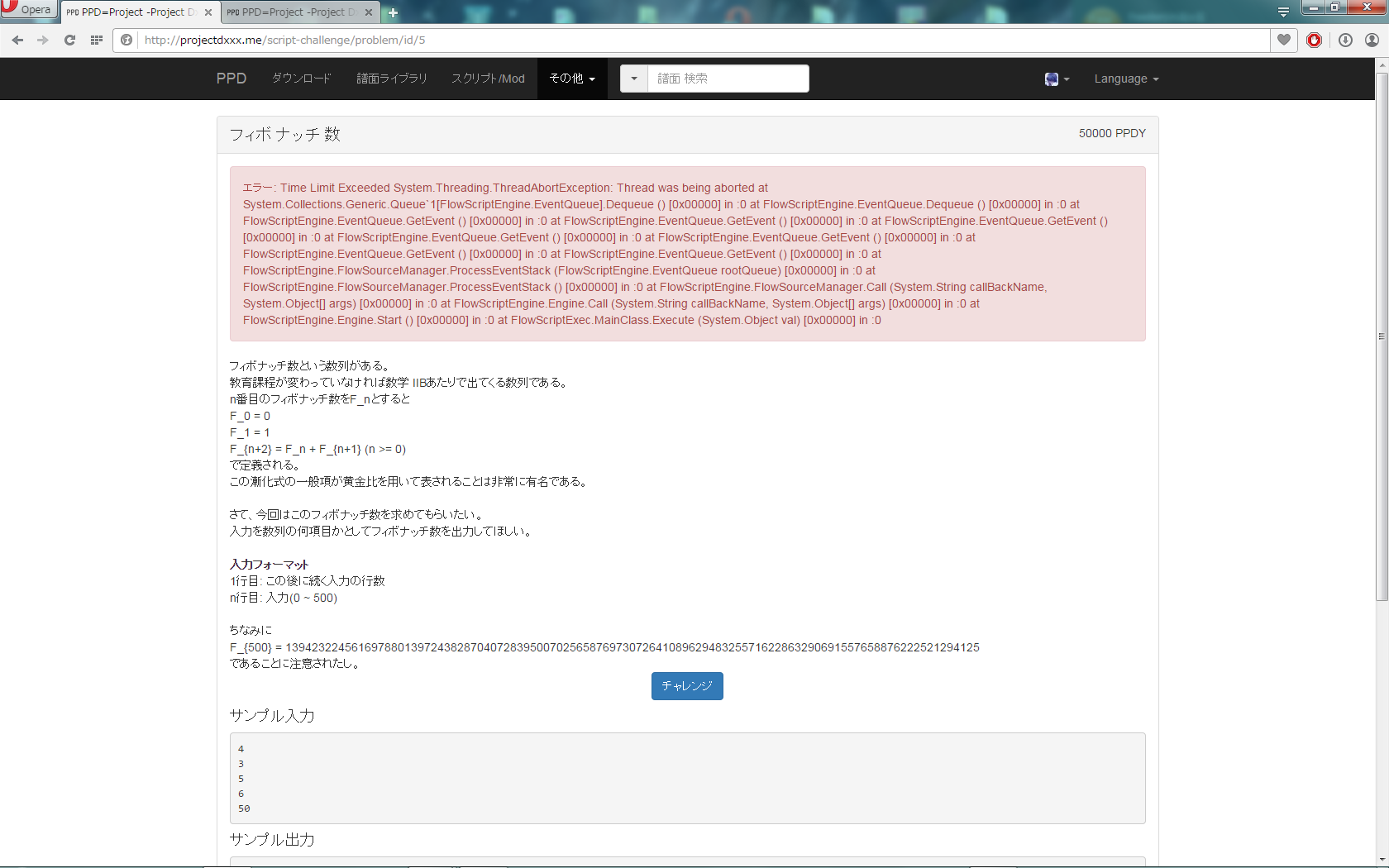Click the new tab plus button

tap(394, 12)
